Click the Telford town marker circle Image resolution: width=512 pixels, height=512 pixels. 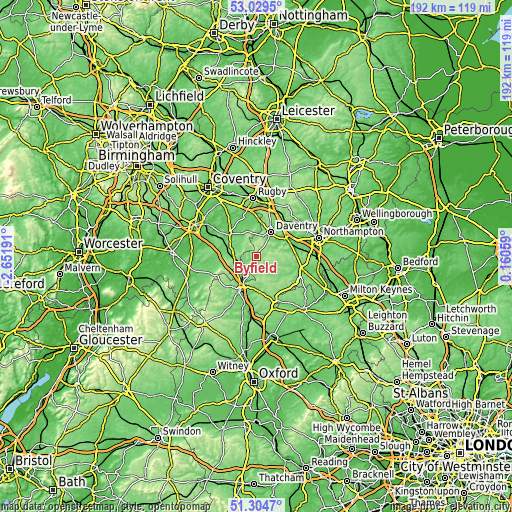tap(37, 107)
